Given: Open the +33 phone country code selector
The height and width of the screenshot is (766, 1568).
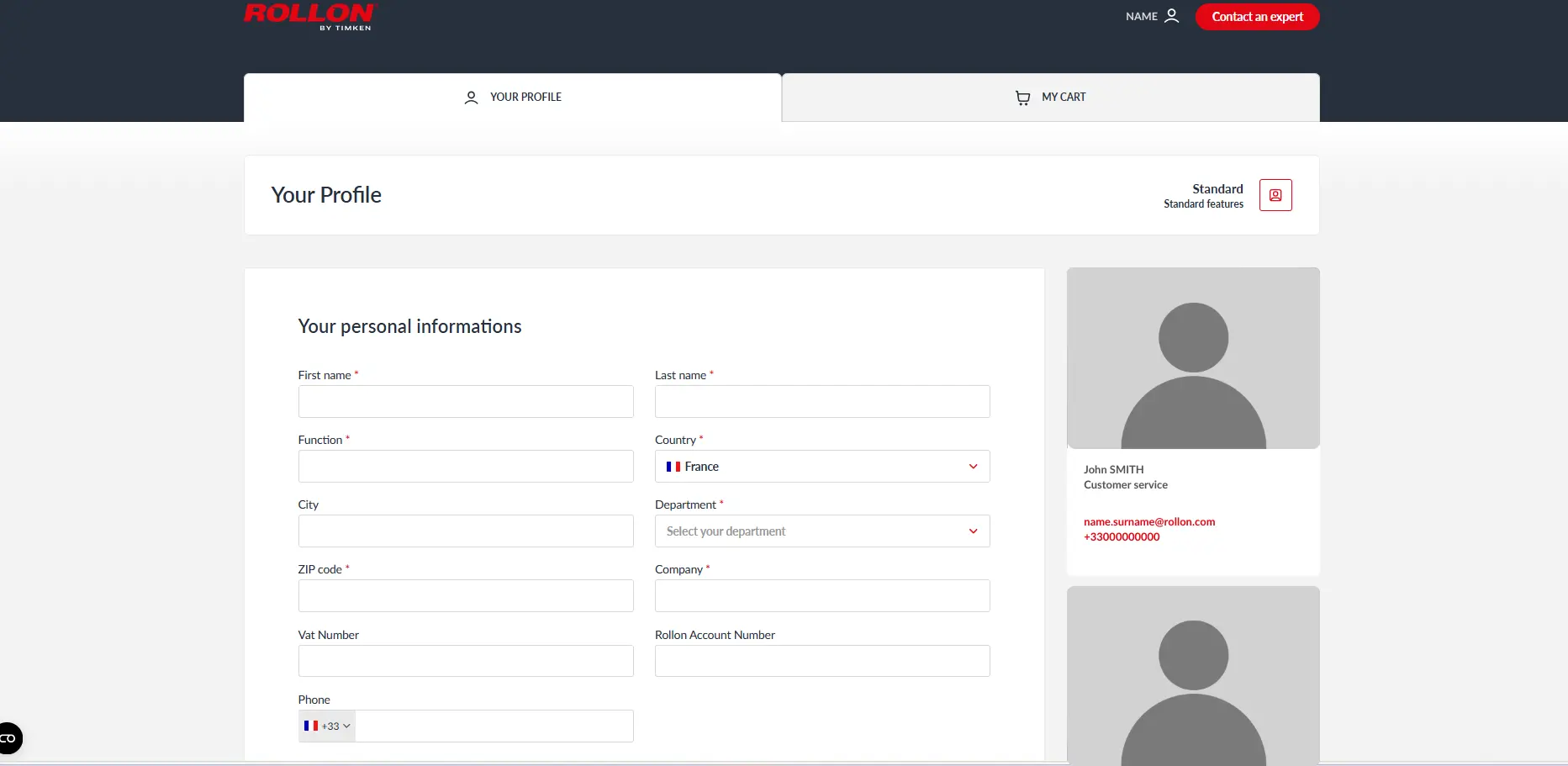Looking at the screenshot, I should tap(327, 726).
